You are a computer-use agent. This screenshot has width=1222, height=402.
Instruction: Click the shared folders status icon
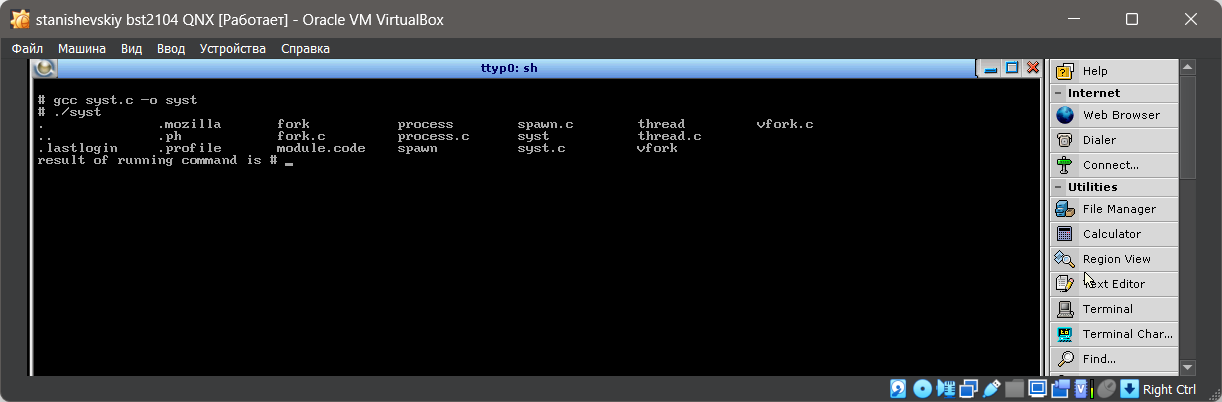(x=1014, y=389)
